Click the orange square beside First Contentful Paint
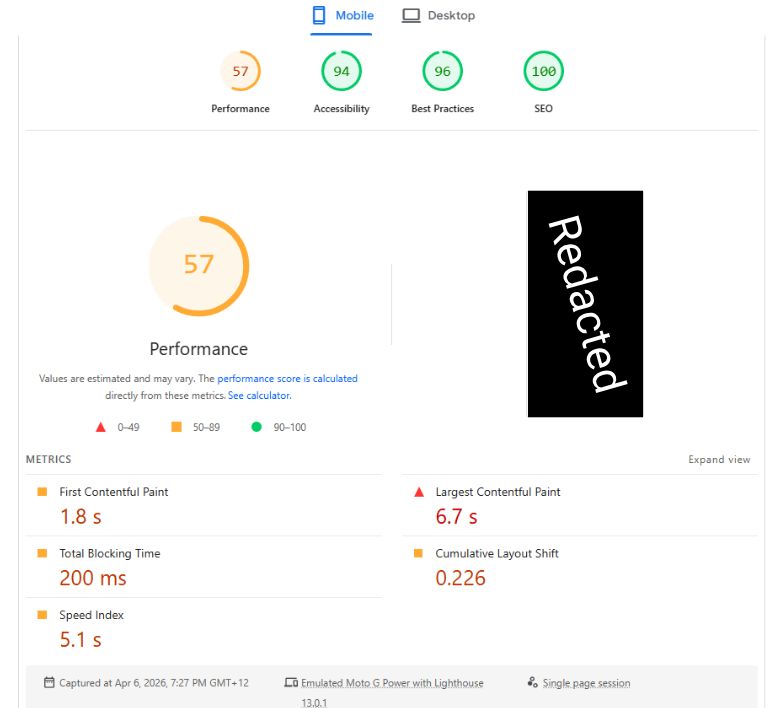The image size is (782, 708). 42,492
